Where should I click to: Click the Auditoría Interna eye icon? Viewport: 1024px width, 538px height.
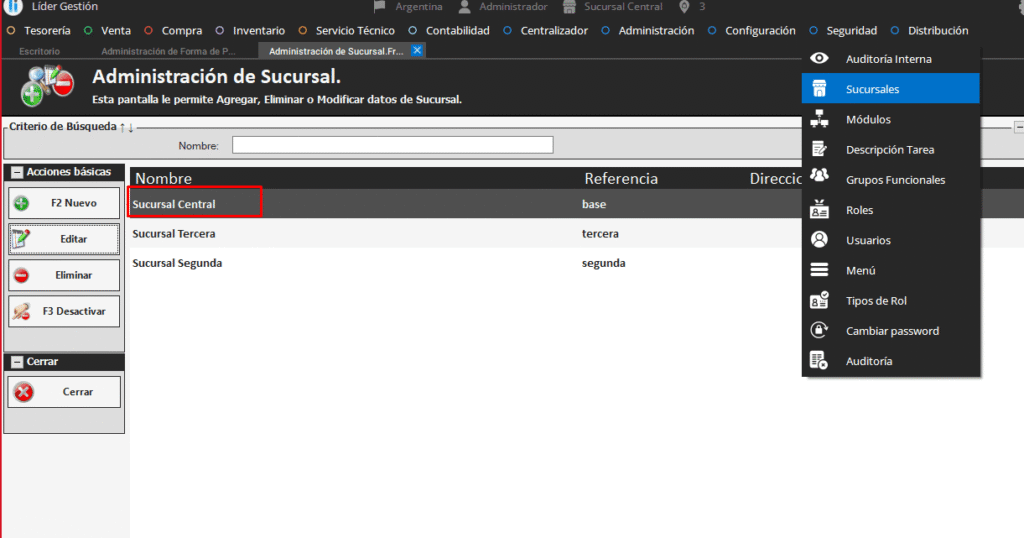[x=819, y=59]
